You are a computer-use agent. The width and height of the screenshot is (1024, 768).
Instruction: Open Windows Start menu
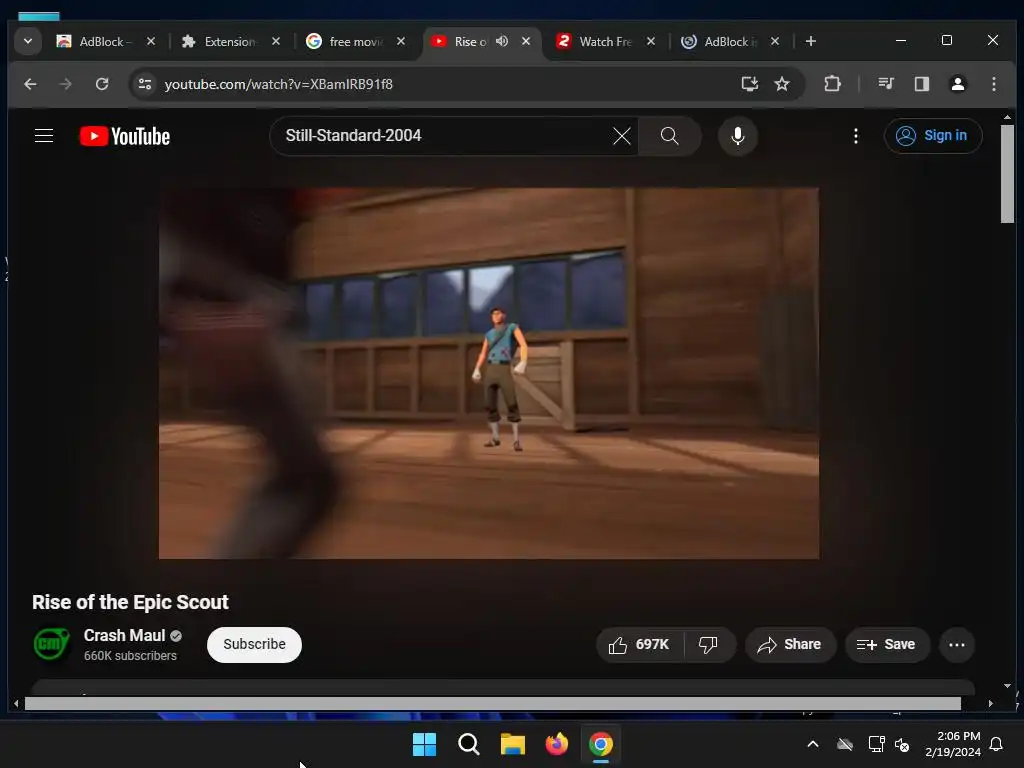tap(424, 744)
